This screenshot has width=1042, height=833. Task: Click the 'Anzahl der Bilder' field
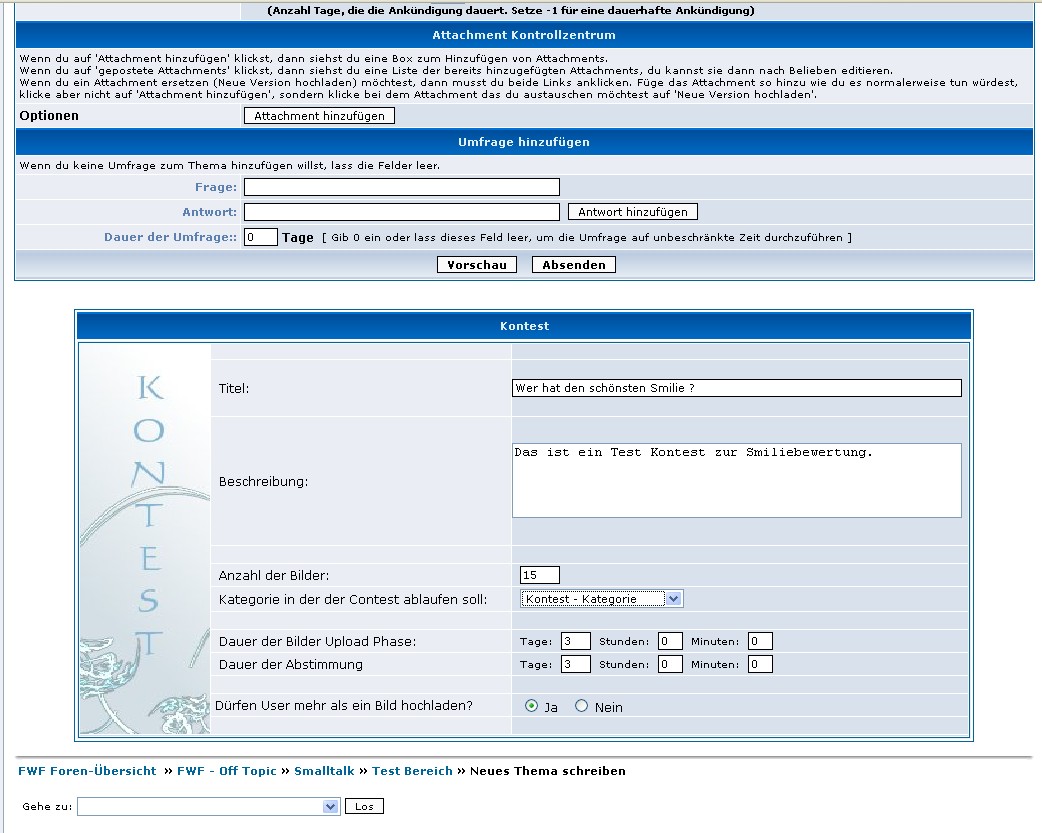coord(539,575)
